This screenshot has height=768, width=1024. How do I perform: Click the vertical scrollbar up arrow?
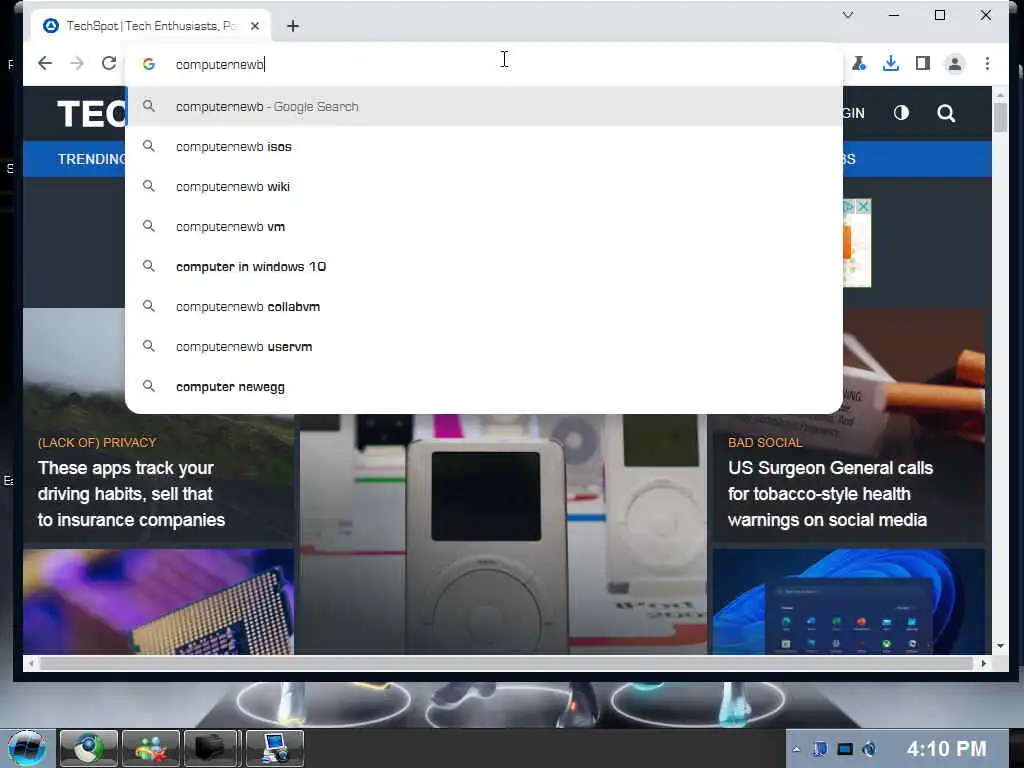pyautogui.click(x=1000, y=95)
